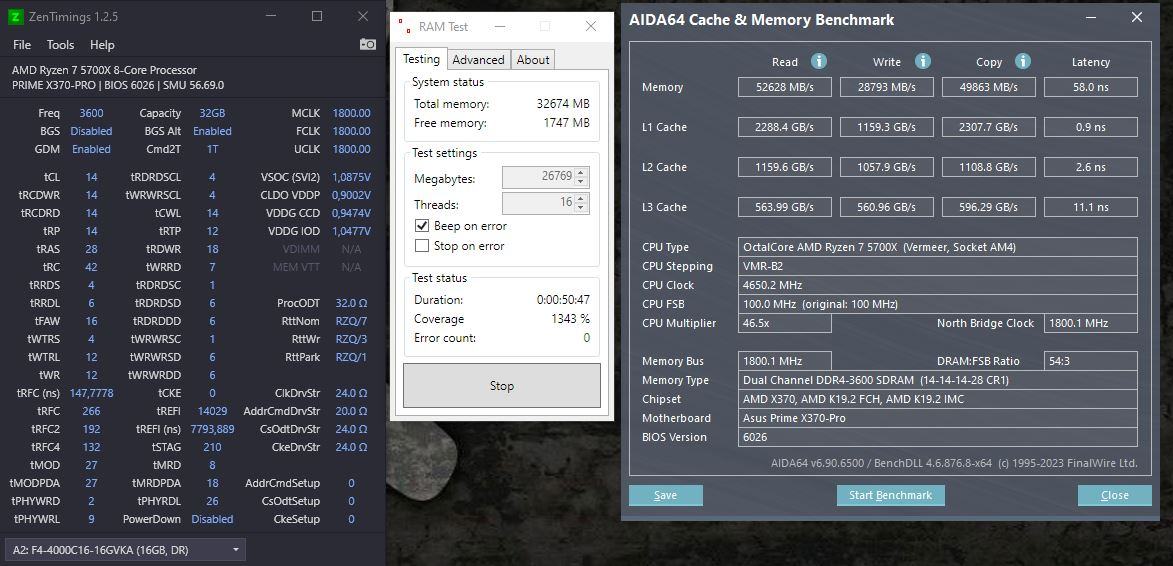The height and width of the screenshot is (566, 1173).
Task: Open the memory module A2 dropdown
Action: [125, 550]
